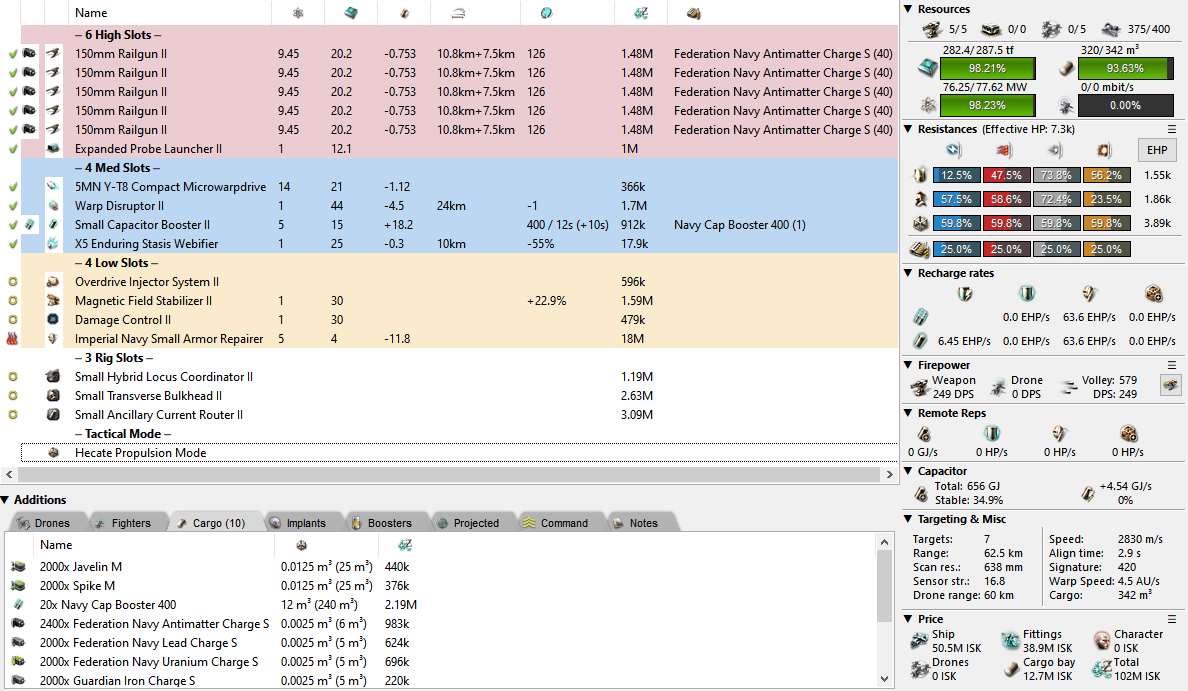Toggle Warp Disruptor II active state checkmark
Viewport: 1188px width, 691px height.
[x=12, y=206]
